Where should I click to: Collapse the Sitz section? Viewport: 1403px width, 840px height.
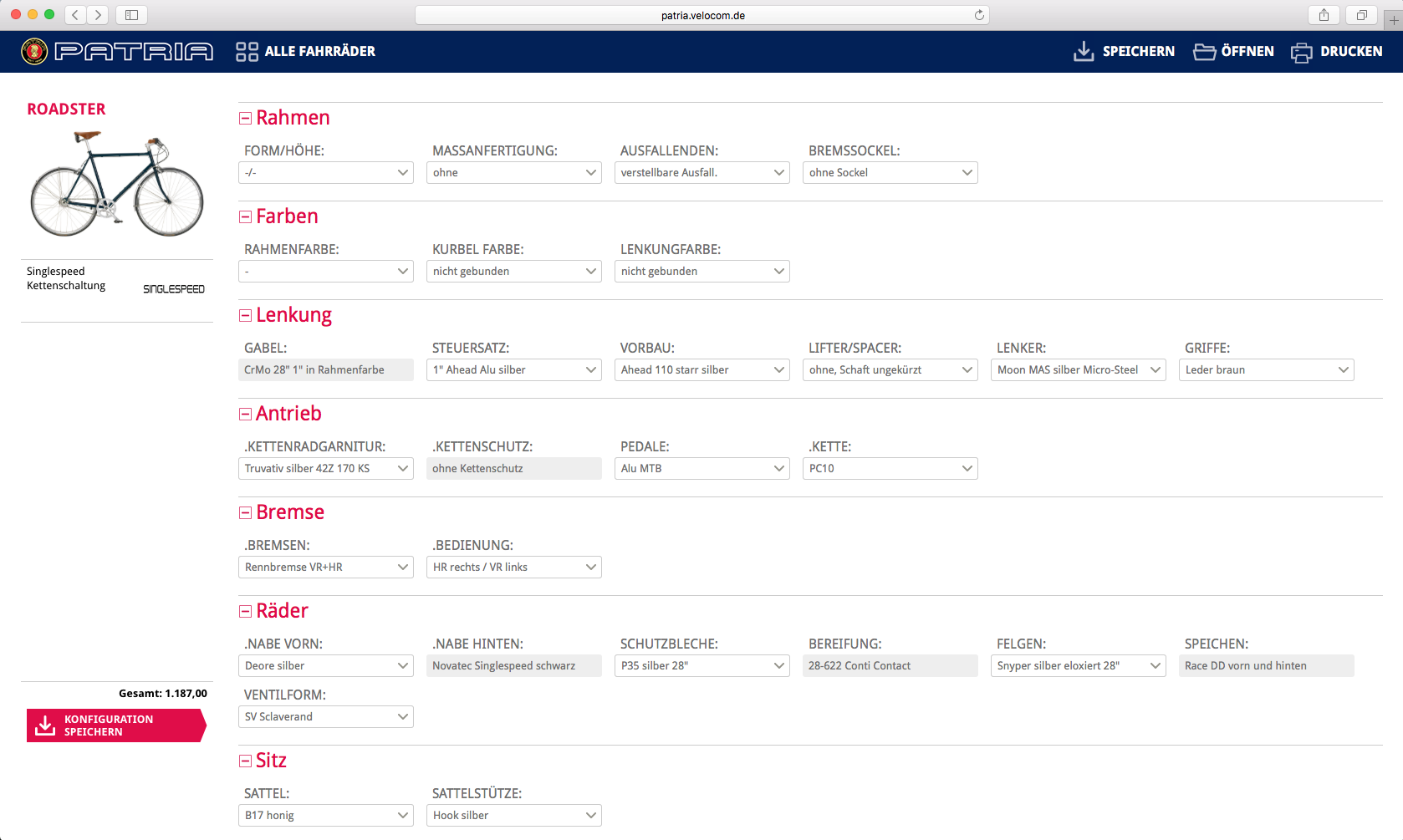coord(246,761)
